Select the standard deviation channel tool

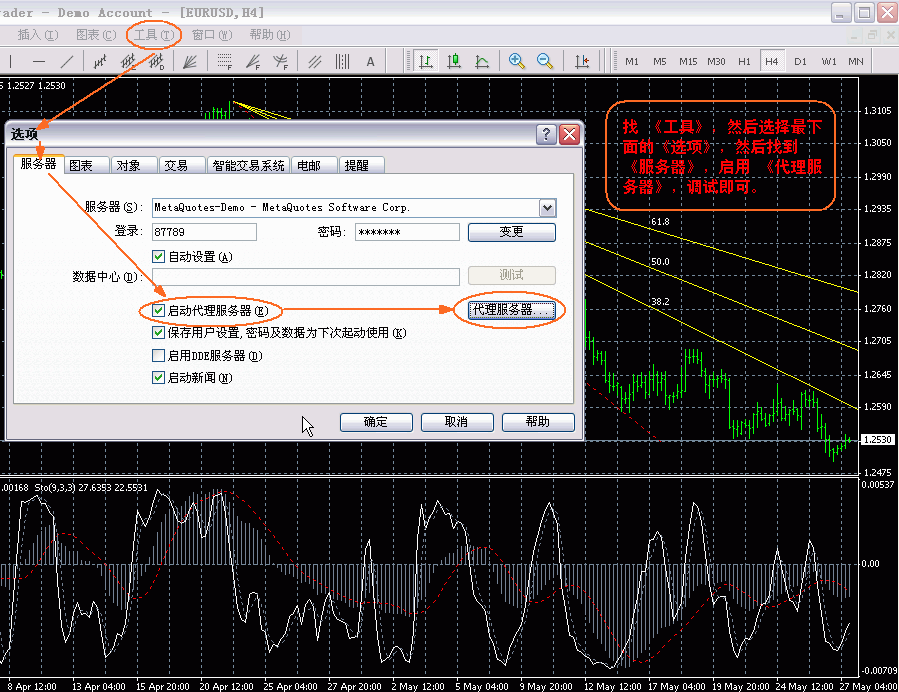[157, 61]
